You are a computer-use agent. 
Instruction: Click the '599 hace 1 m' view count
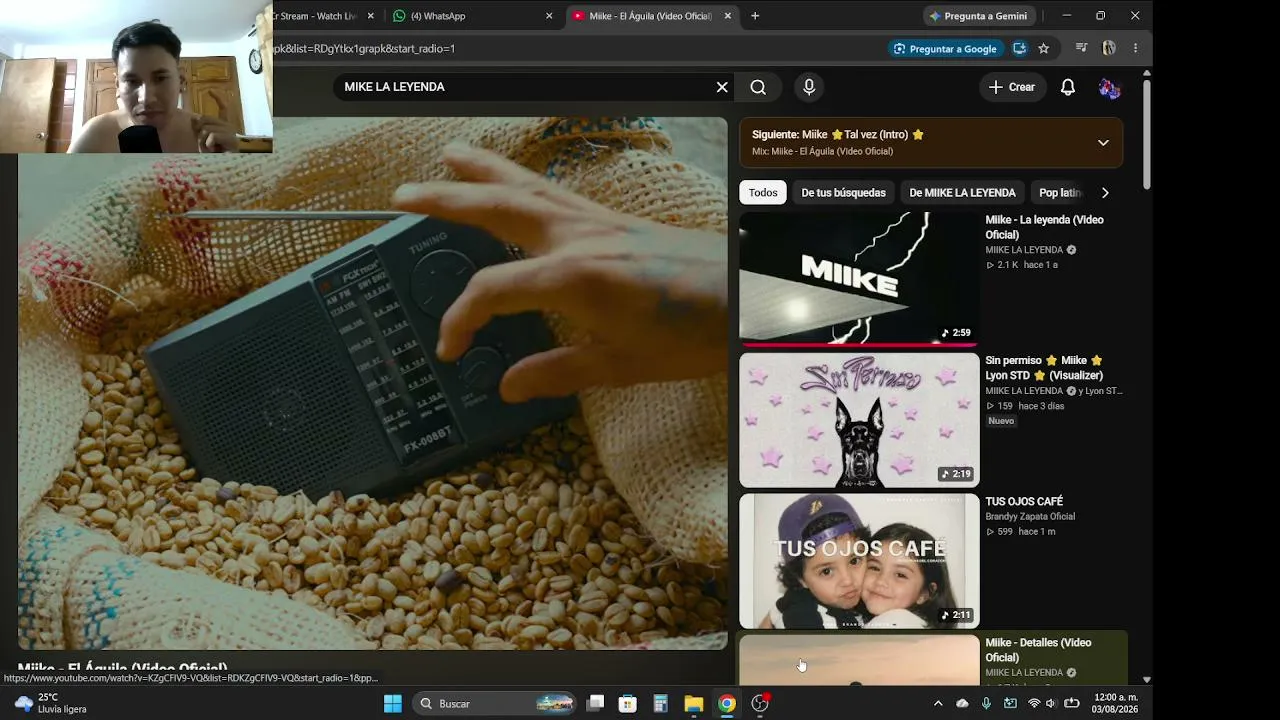point(1020,532)
